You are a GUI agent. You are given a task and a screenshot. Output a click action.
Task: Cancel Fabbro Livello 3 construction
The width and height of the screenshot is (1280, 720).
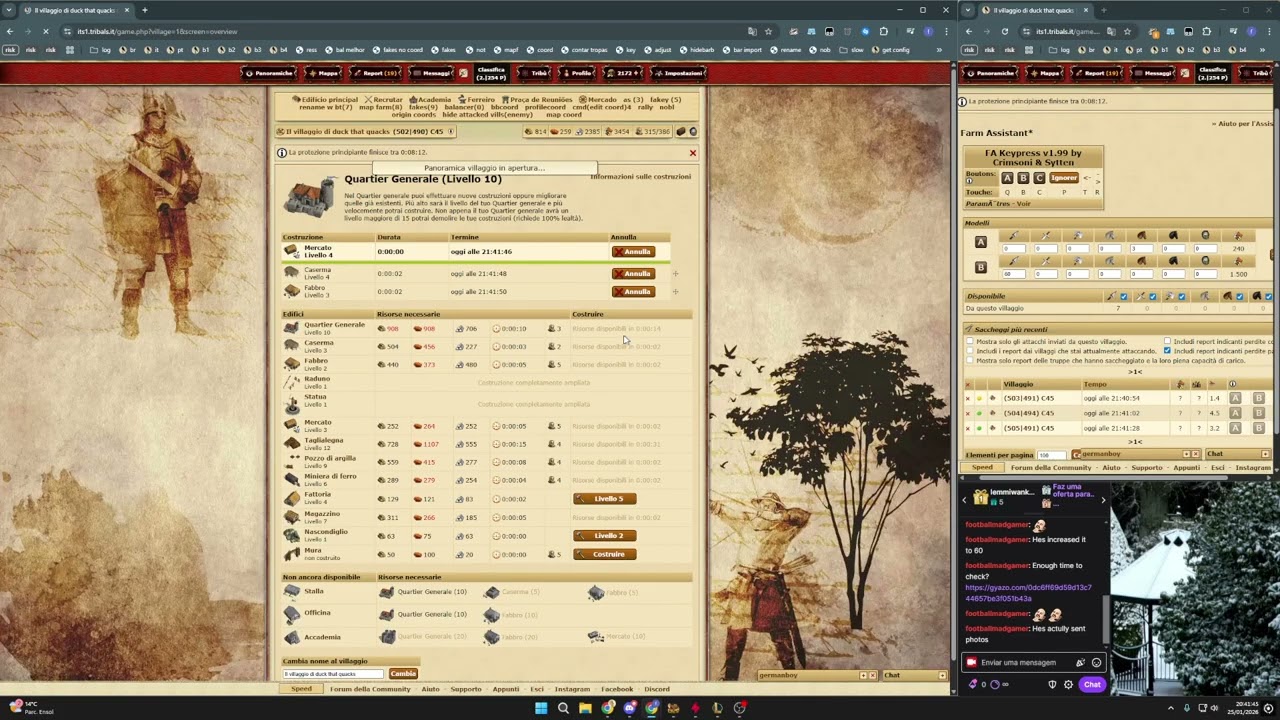point(633,292)
